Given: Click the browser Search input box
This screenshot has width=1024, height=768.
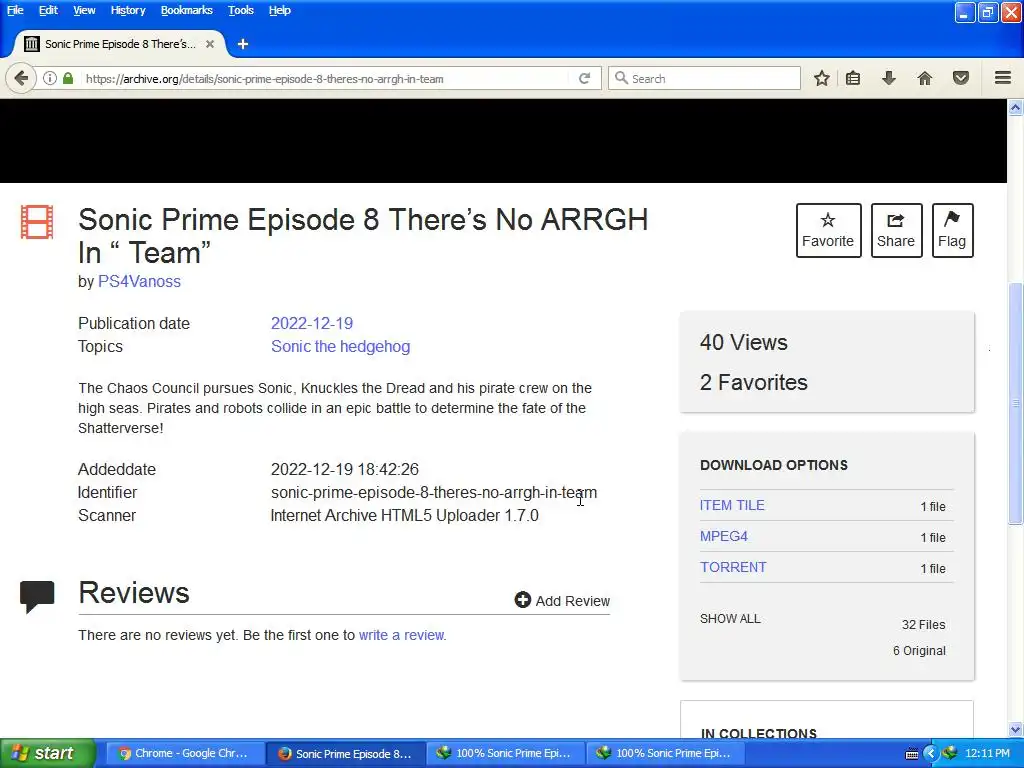Looking at the screenshot, I should (705, 78).
